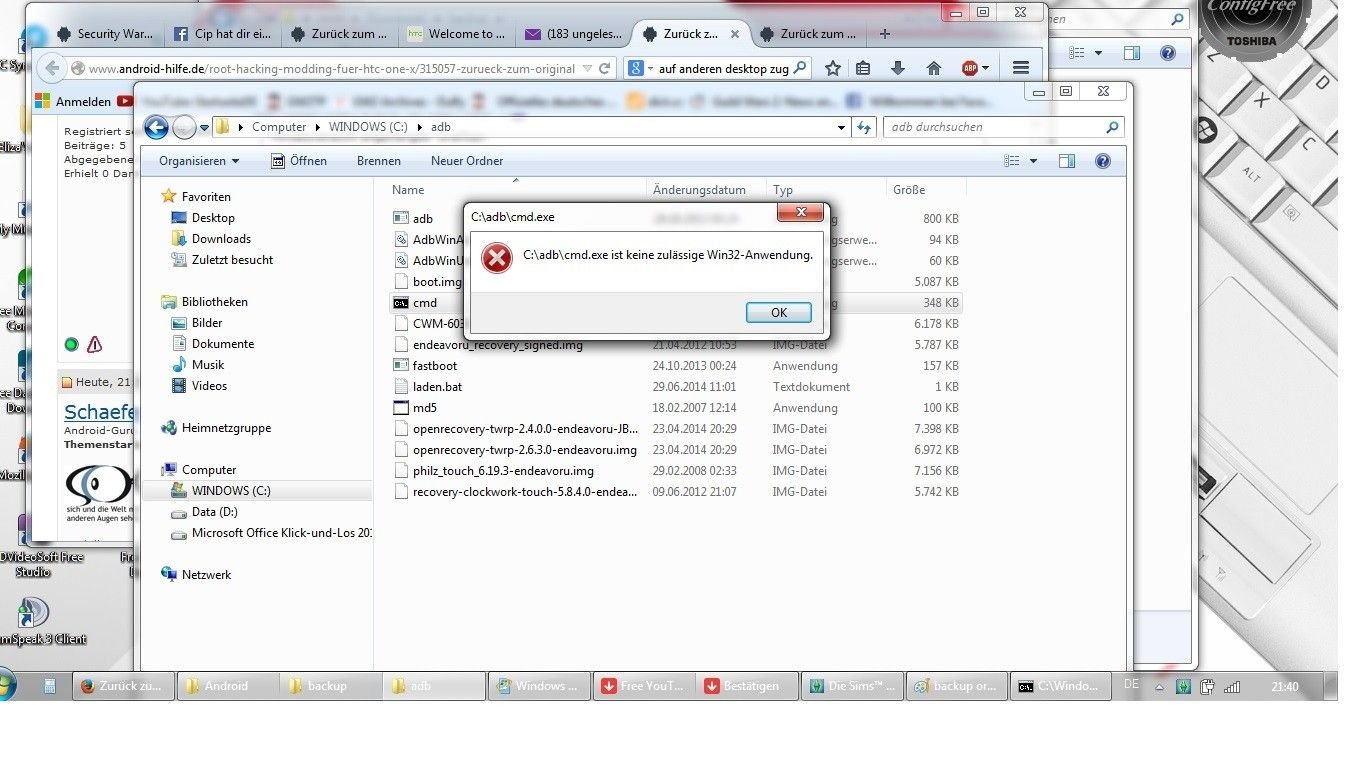1366x768 pixels.
Task: Open Windows Start button
Action: 6,686
